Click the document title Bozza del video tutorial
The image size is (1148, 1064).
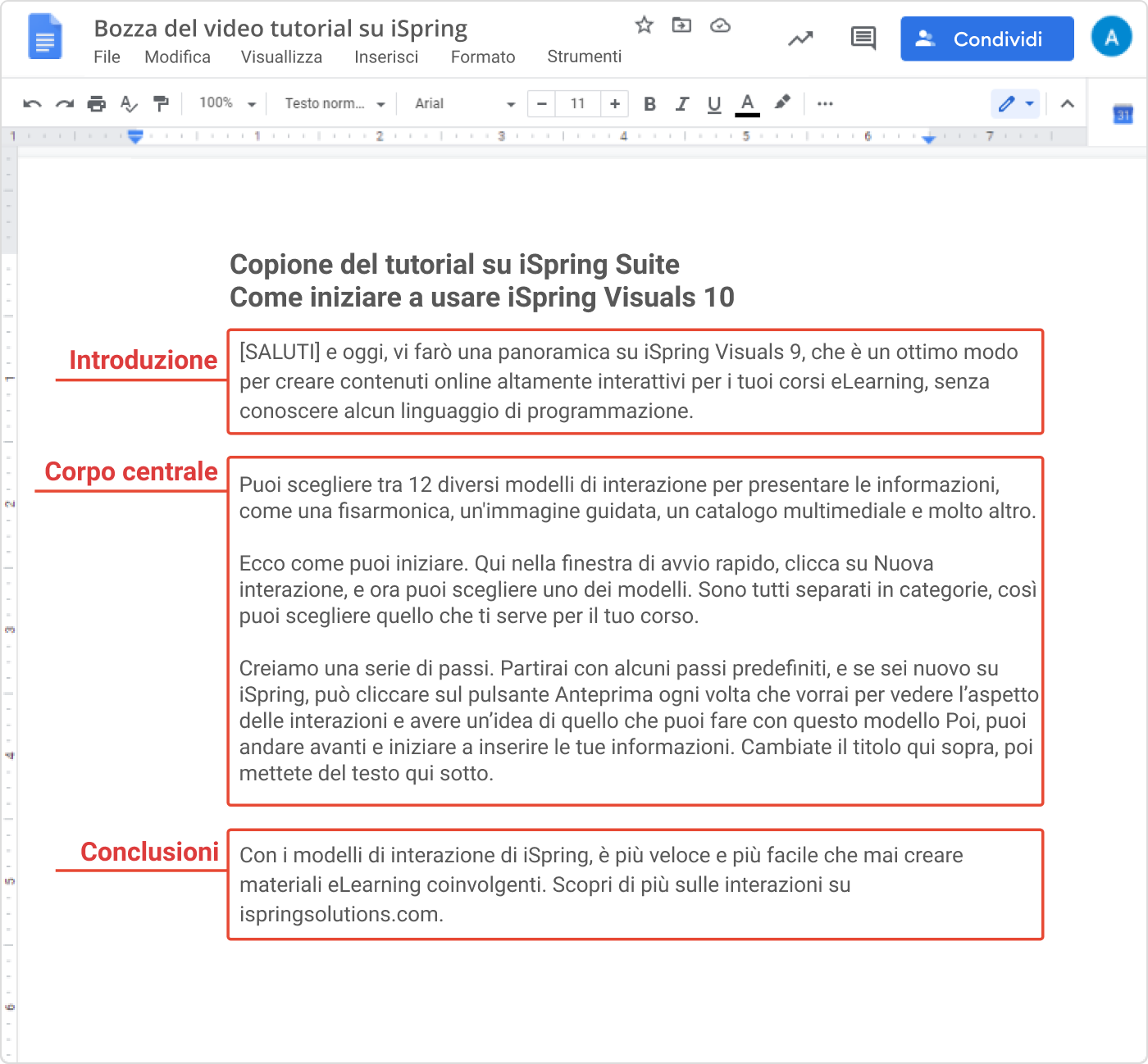pos(280,29)
